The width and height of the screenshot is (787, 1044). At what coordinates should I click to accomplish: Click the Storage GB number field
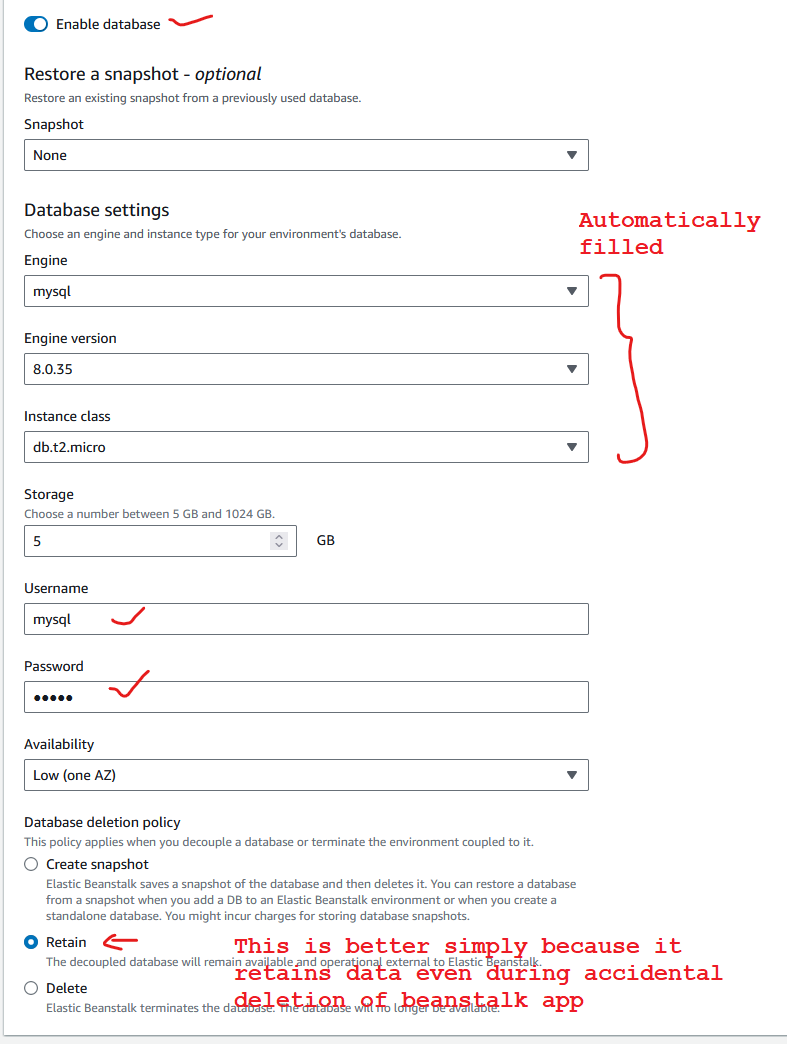tap(145, 541)
